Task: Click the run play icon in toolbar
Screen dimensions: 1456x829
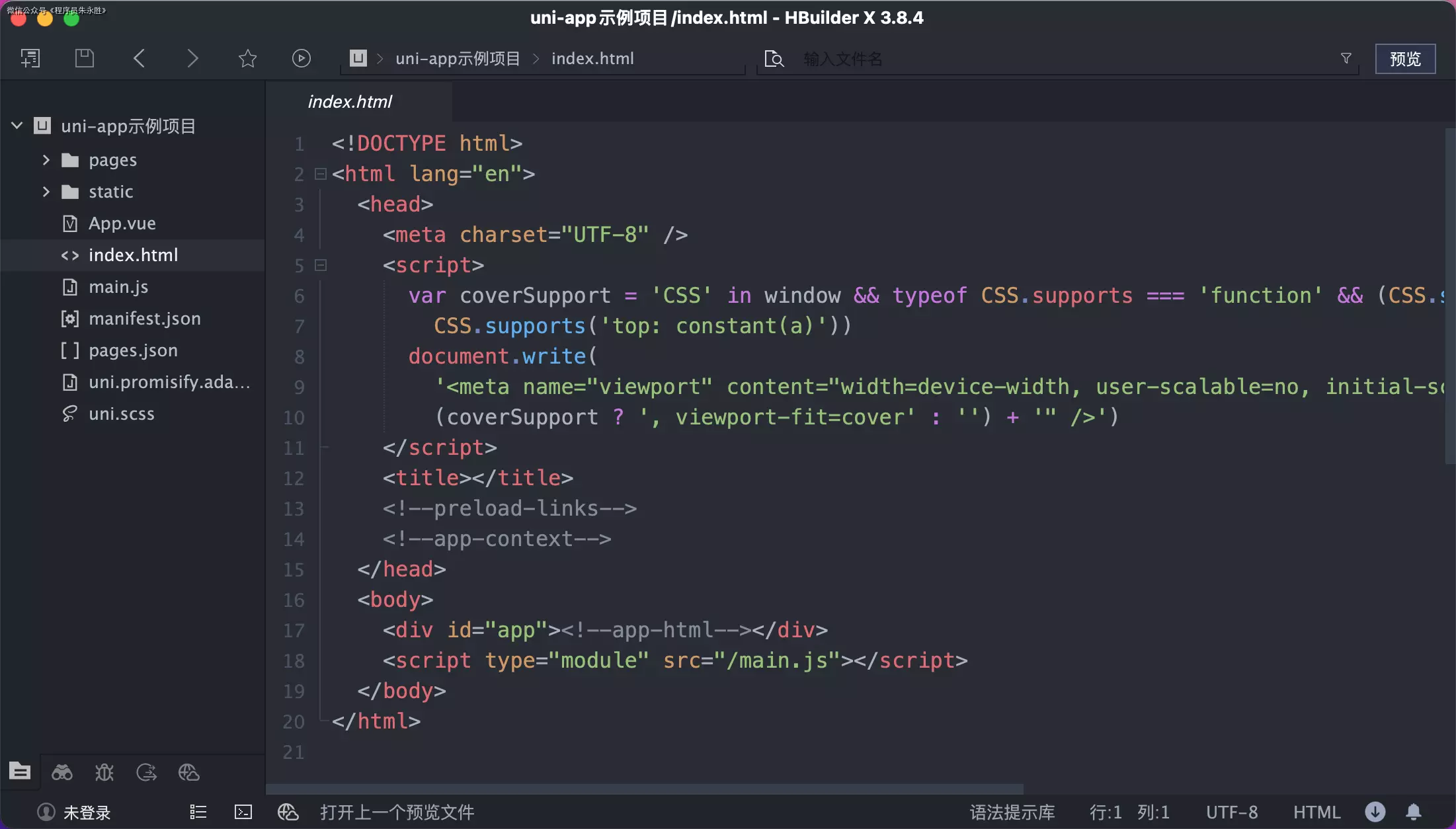Action: [301, 58]
